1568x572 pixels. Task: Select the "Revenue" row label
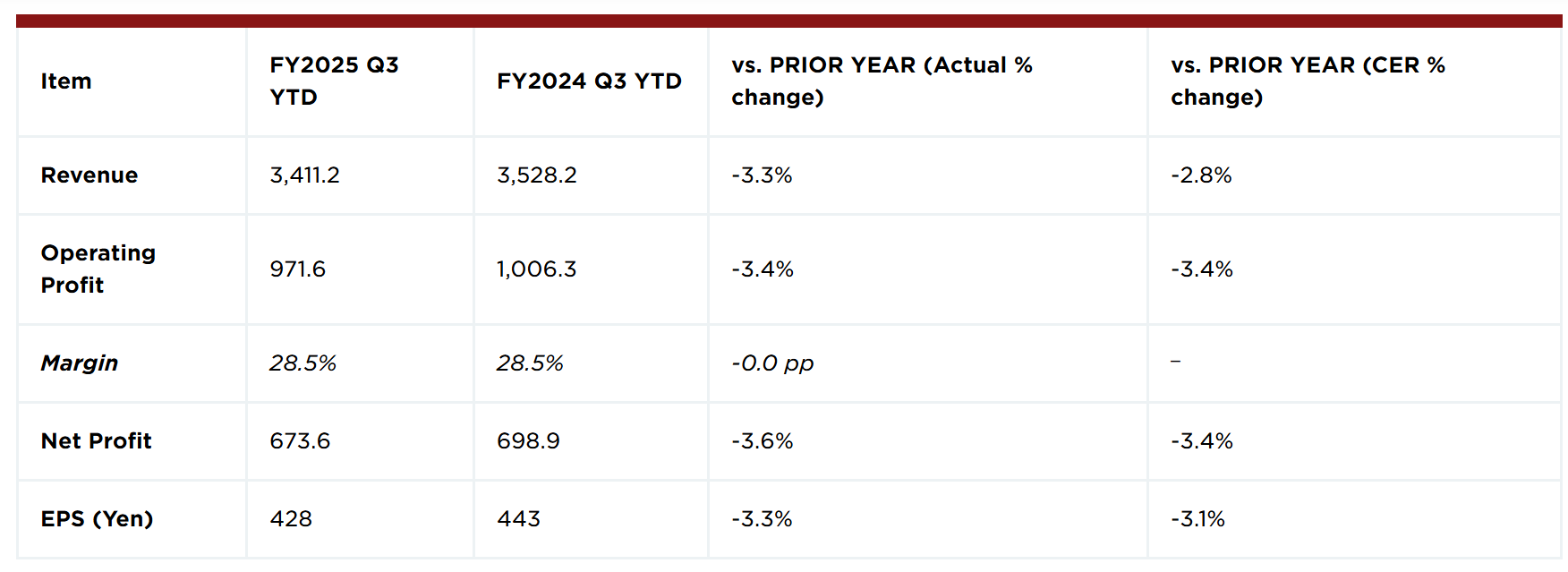click(89, 175)
